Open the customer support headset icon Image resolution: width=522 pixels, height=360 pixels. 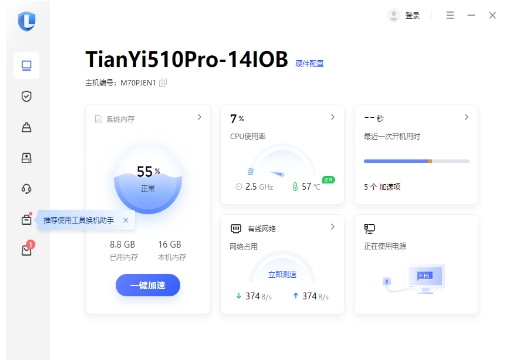click(26, 189)
